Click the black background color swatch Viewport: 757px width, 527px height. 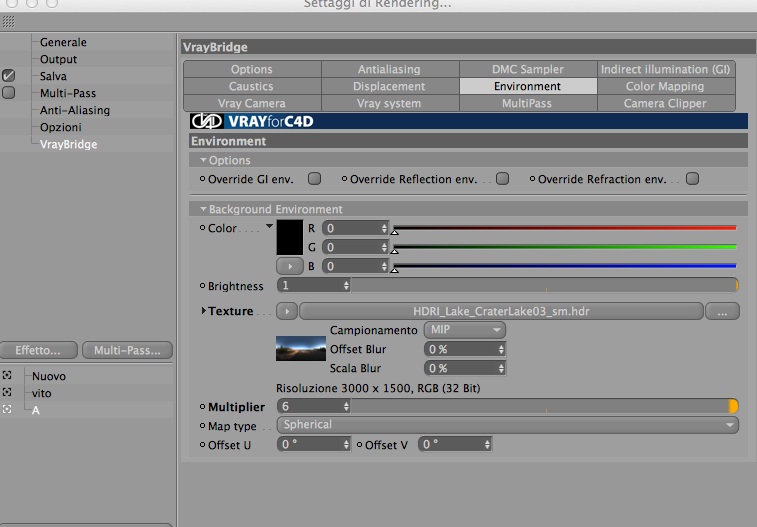click(290, 237)
